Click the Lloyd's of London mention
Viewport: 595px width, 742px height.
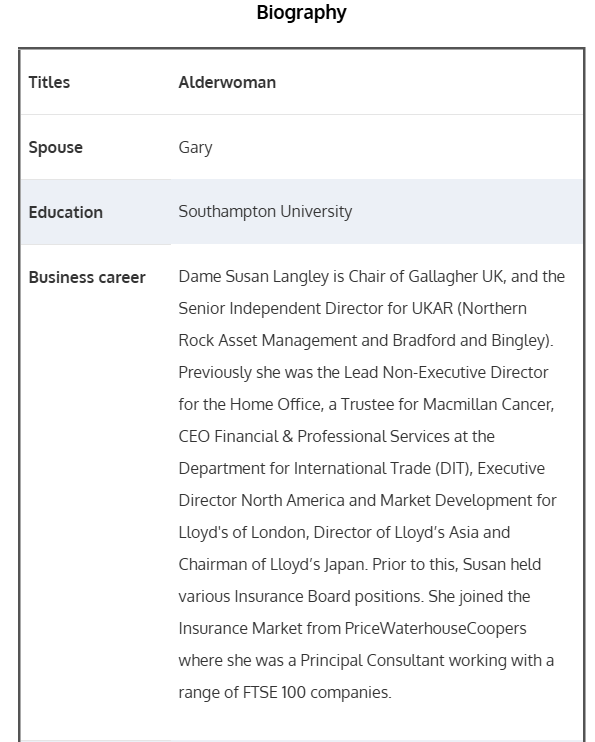tap(243, 532)
